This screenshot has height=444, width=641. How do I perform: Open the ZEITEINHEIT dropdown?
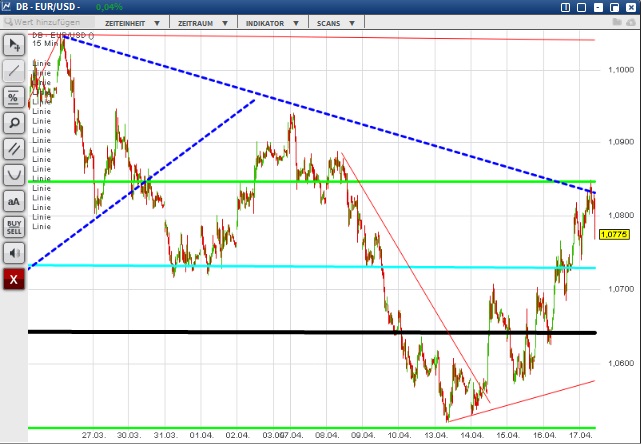point(132,23)
